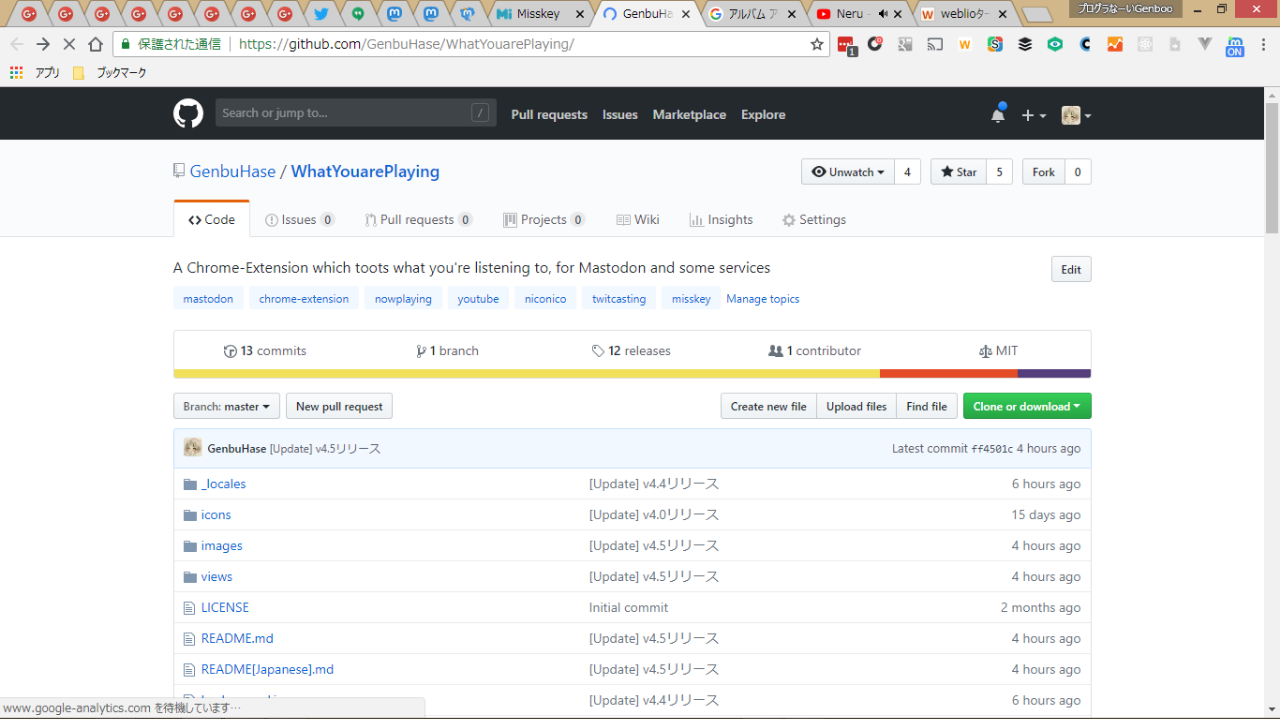Open the README.md file link
This screenshot has width=1280, height=719.
(237, 638)
